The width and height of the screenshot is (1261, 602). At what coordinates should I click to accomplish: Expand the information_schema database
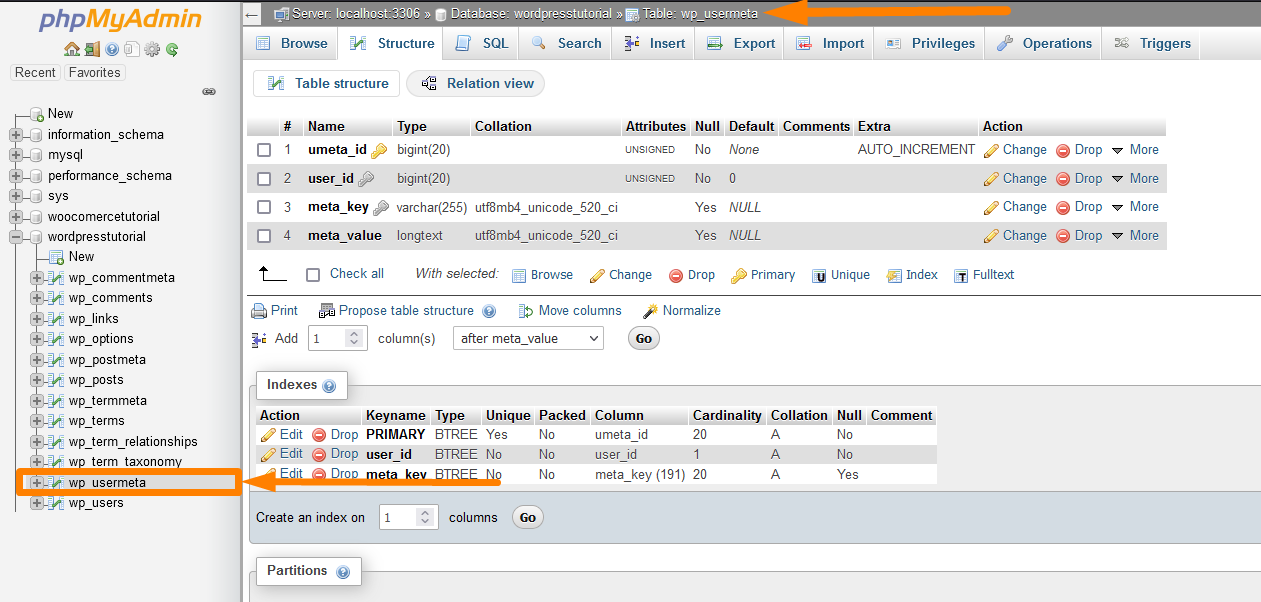(x=16, y=135)
